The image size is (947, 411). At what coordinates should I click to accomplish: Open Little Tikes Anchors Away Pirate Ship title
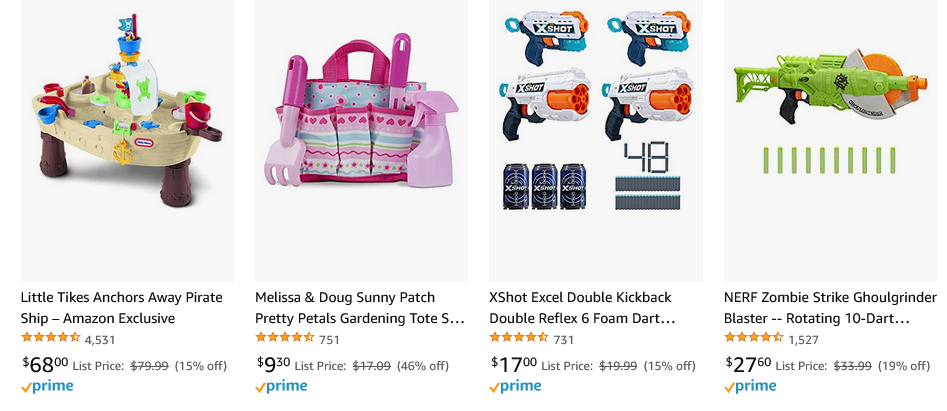point(121,308)
